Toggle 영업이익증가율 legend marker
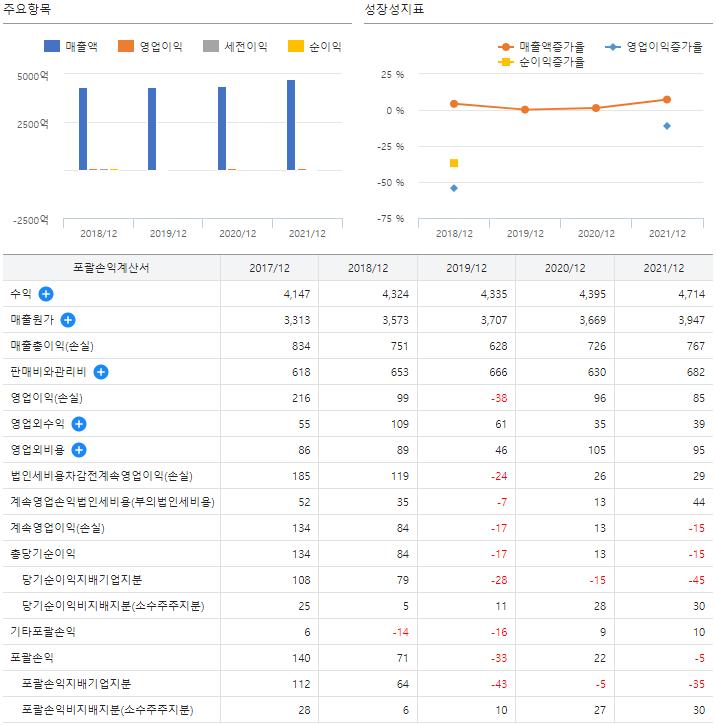The height and width of the screenshot is (725, 716). coord(613,47)
